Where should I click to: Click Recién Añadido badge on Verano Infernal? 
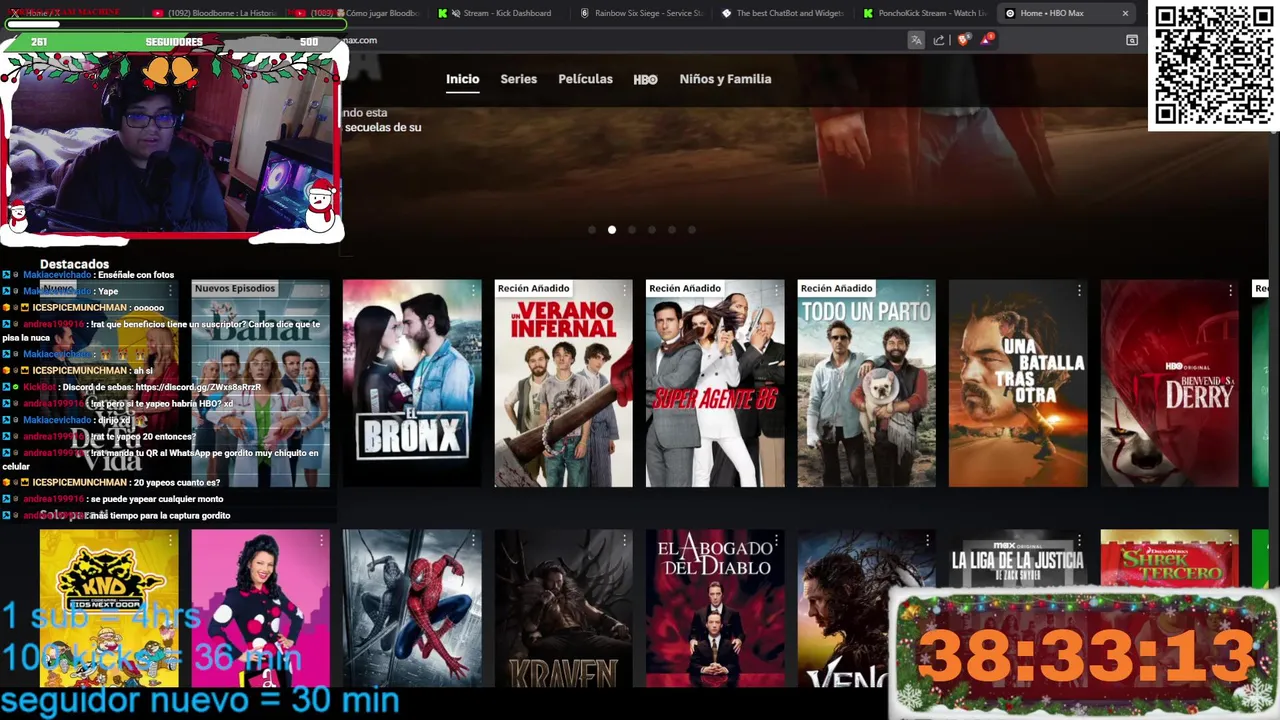(x=533, y=288)
